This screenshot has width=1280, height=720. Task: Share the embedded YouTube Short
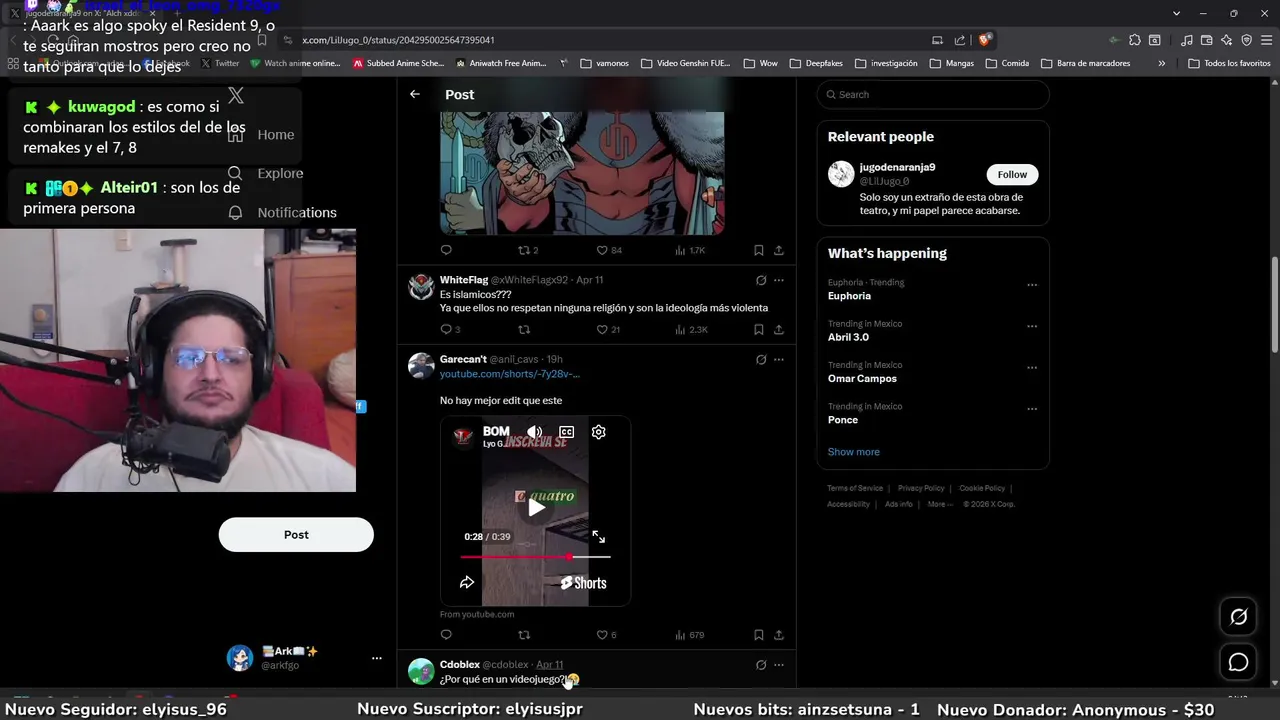click(x=467, y=582)
